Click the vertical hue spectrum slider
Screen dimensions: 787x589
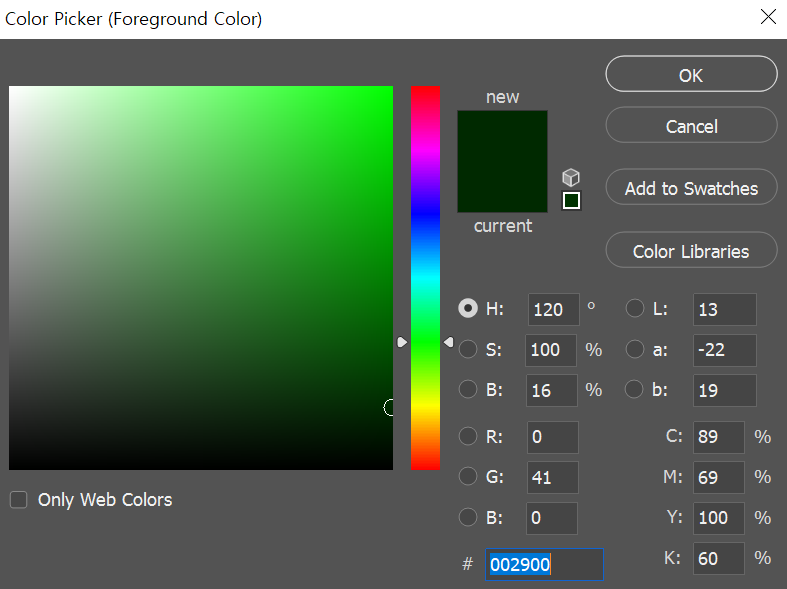[426, 278]
